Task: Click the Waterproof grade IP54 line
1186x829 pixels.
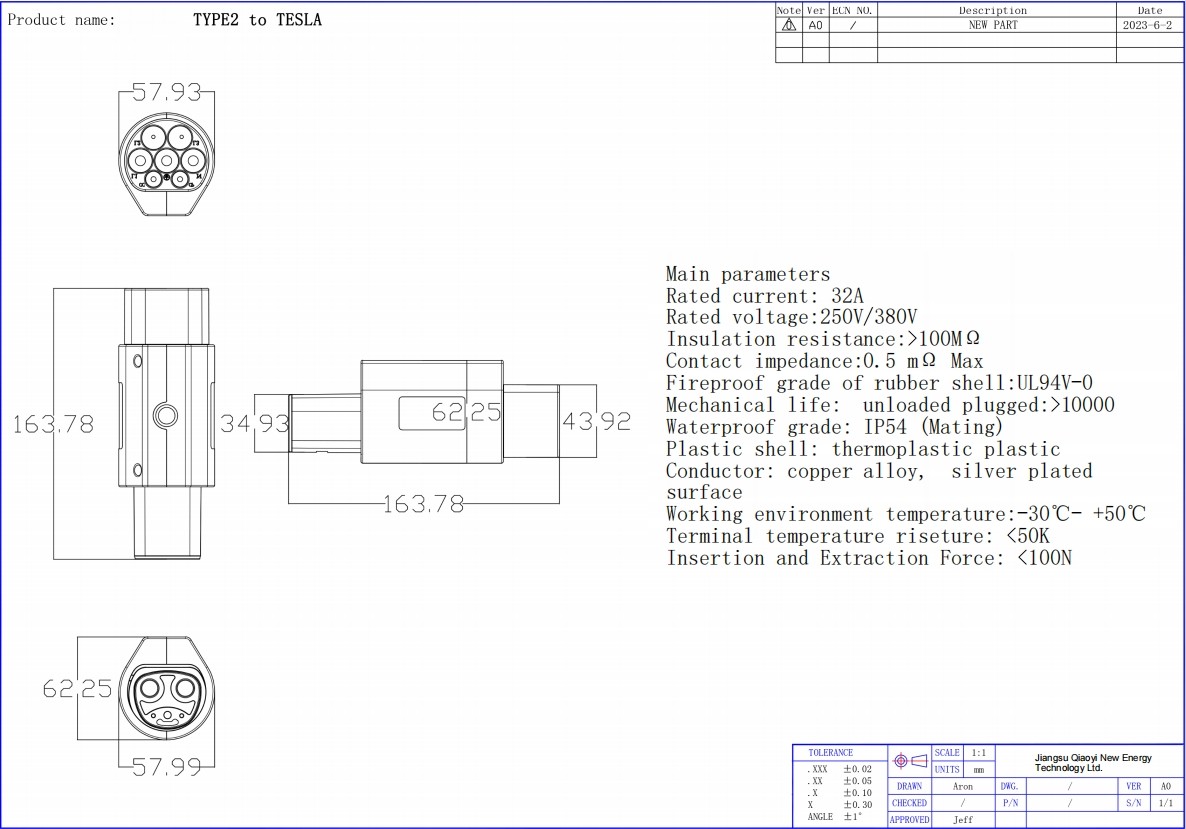Action: (x=834, y=427)
